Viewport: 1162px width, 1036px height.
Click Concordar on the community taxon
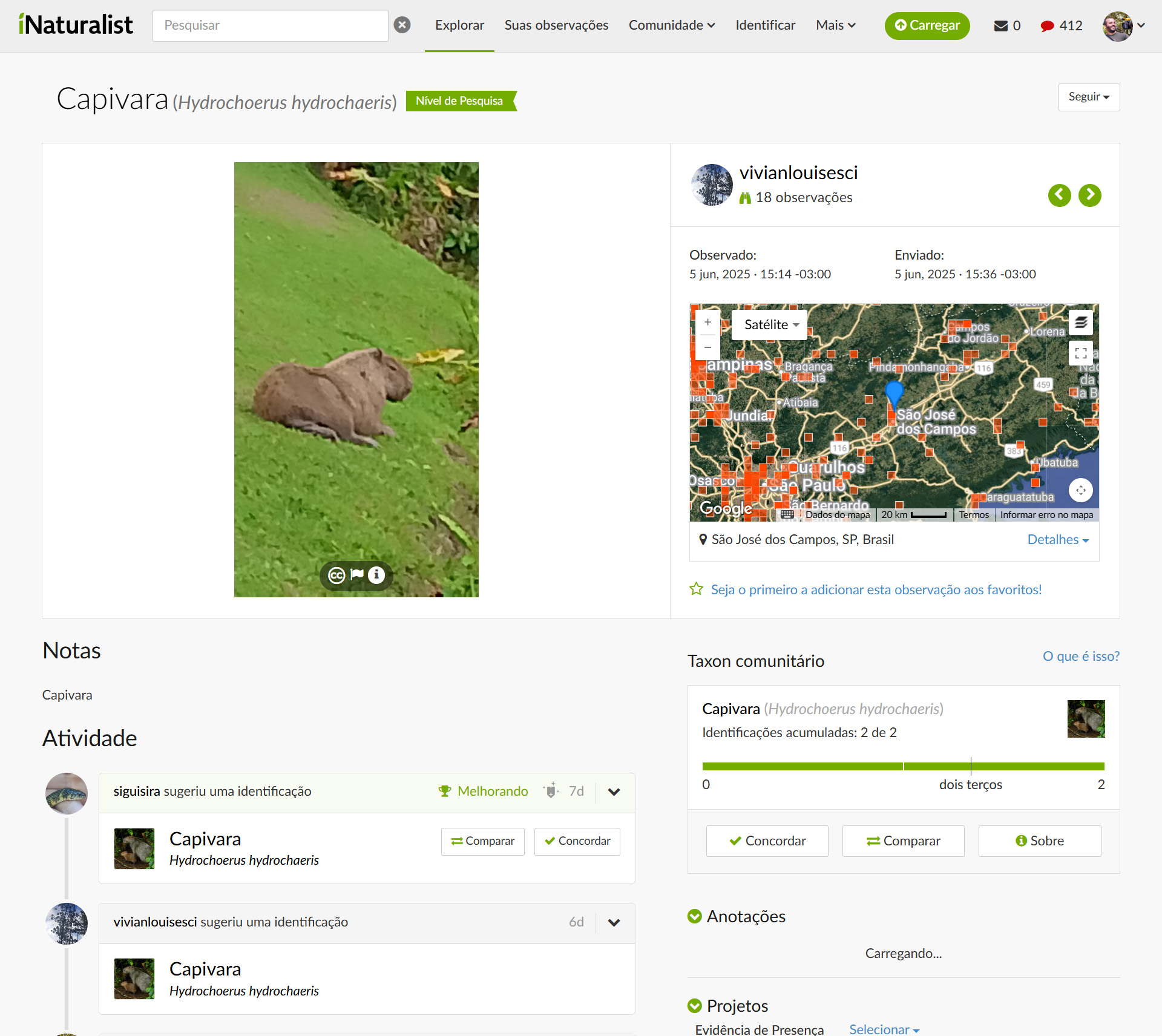[x=766, y=841]
